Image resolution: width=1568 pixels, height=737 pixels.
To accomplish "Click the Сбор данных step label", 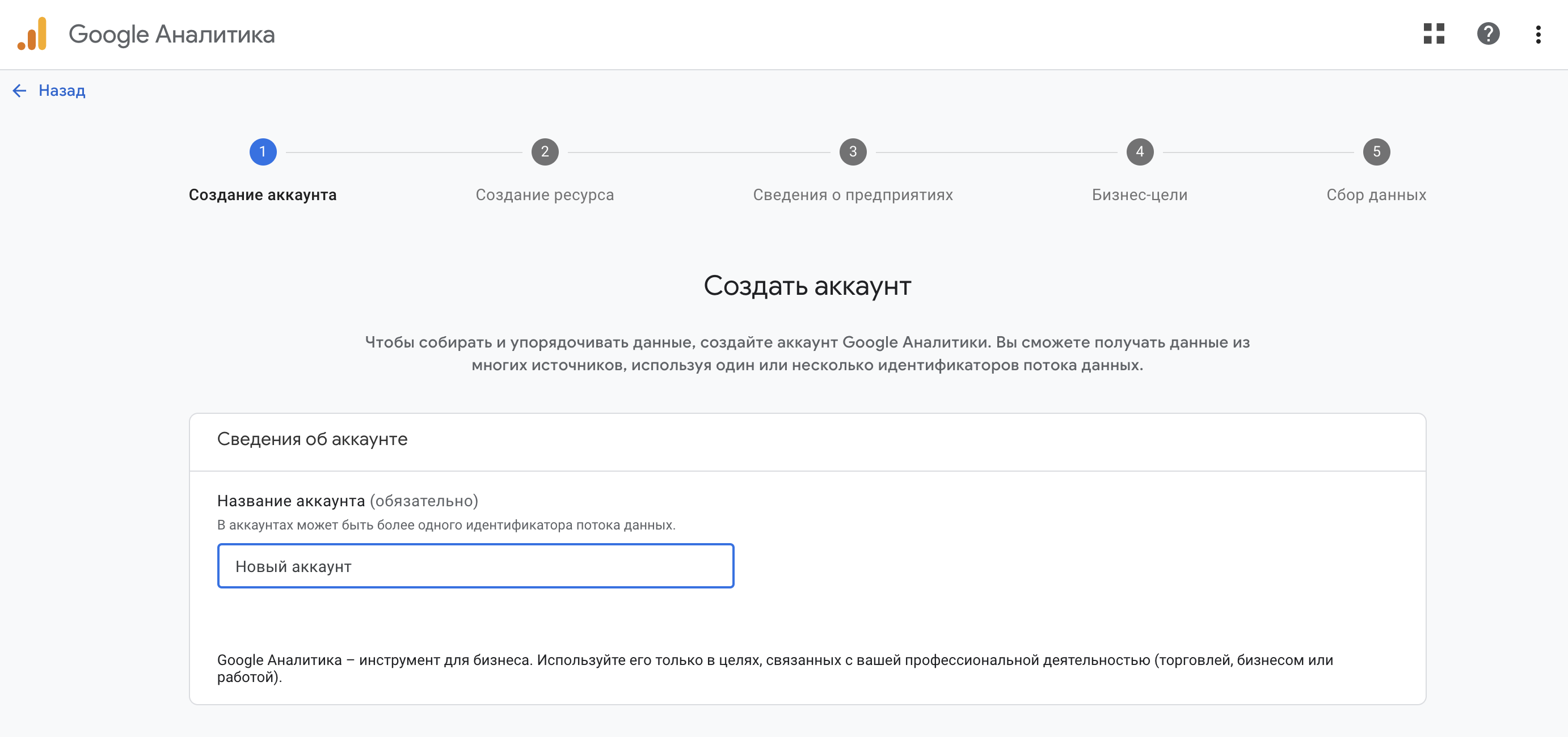I will [x=1376, y=194].
